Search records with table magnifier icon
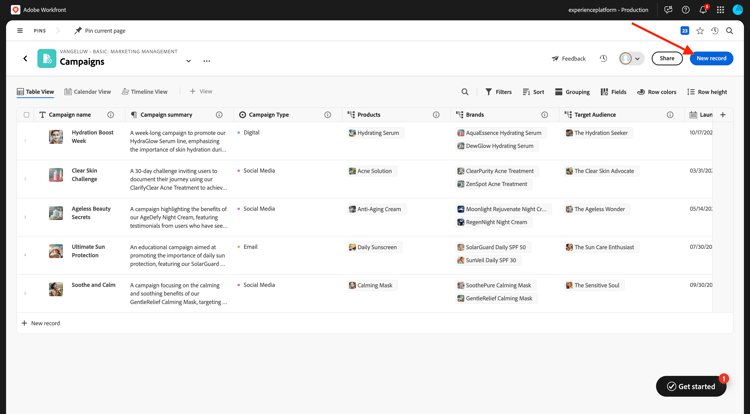750x414 pixels. click(x=465, y=92)
